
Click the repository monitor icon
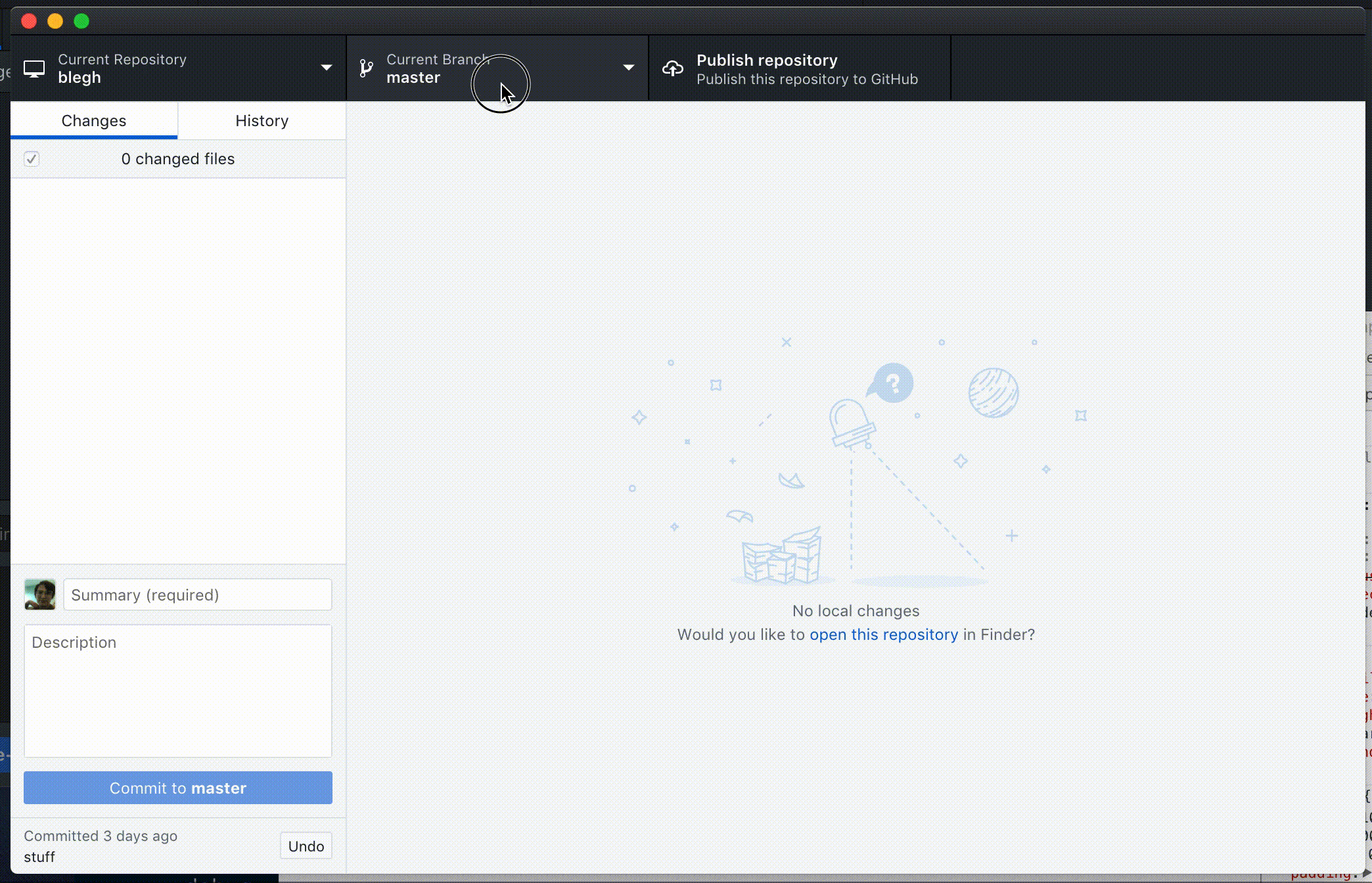pos(34,68)
